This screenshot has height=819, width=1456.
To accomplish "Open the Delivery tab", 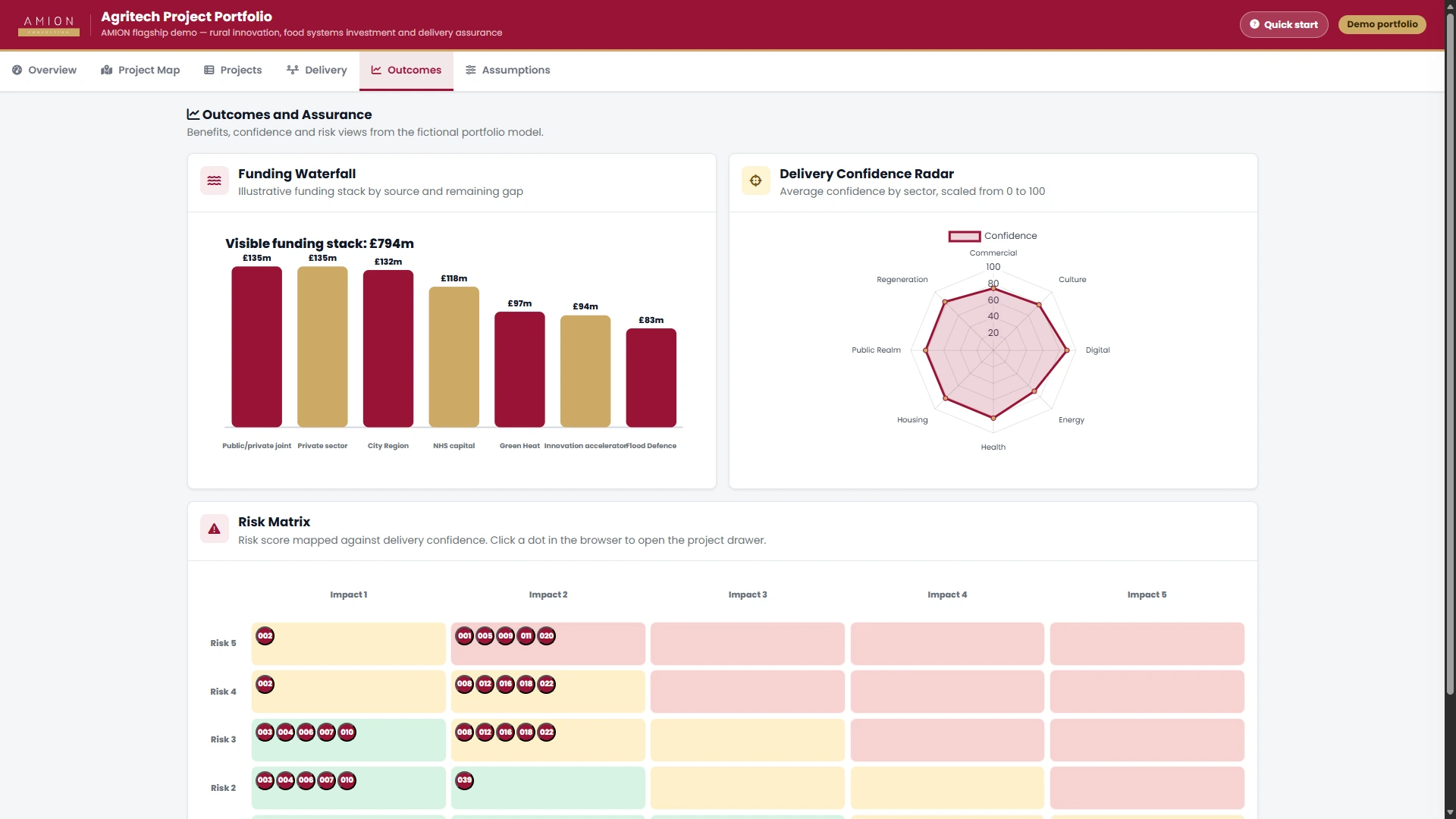I will 316,70.
